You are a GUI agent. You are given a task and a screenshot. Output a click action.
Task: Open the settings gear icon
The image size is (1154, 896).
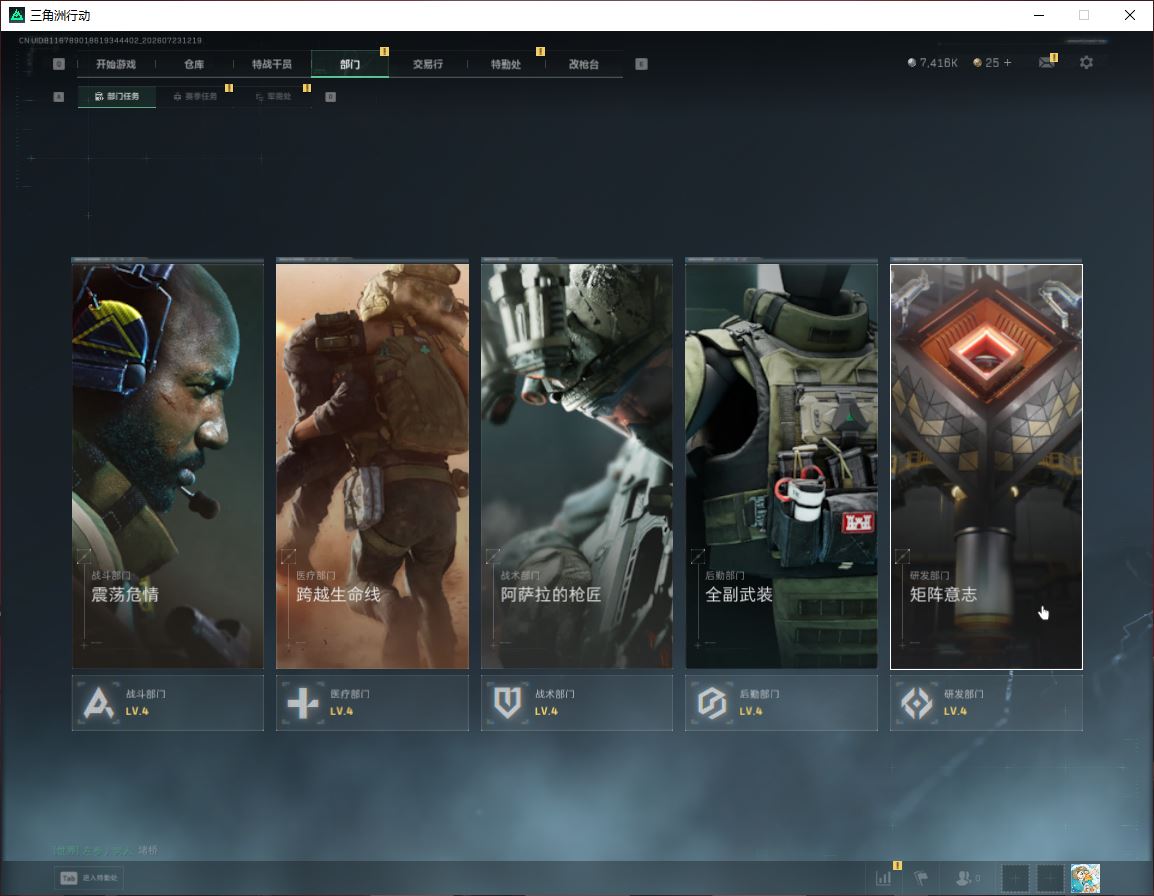(x=1086, y=63)
